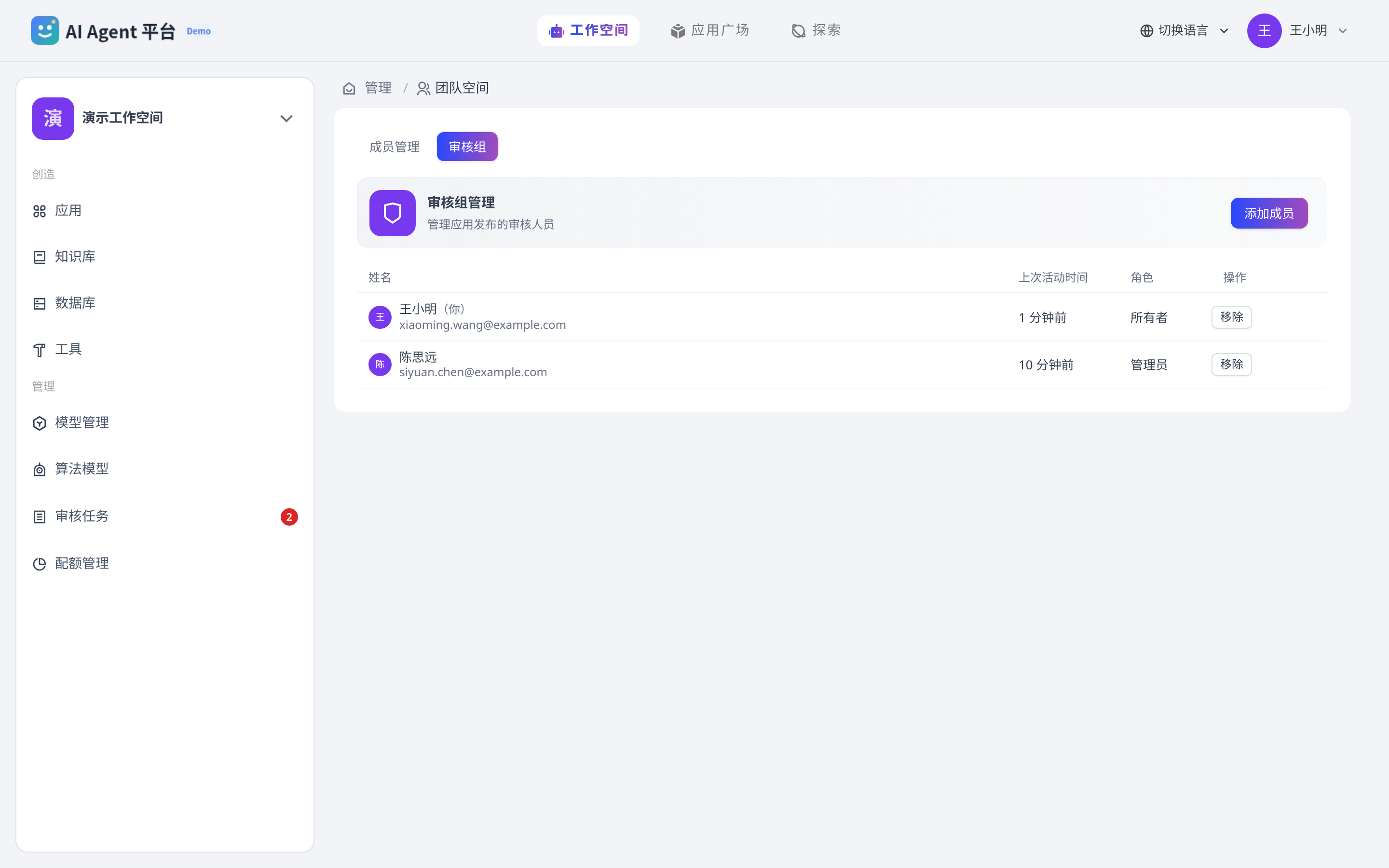Click the cube icon beside 应用广场
The height and width of the screenshot is (868, 1389).
[678, 31]
